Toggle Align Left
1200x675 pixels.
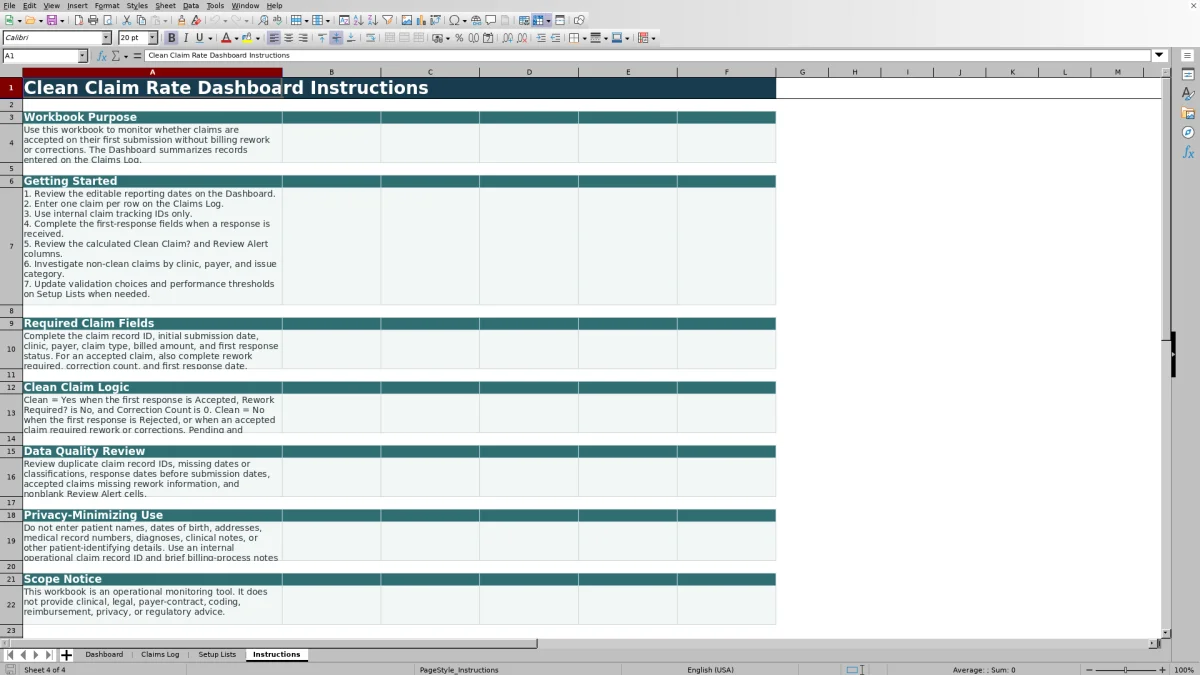(x=274, y=38)
